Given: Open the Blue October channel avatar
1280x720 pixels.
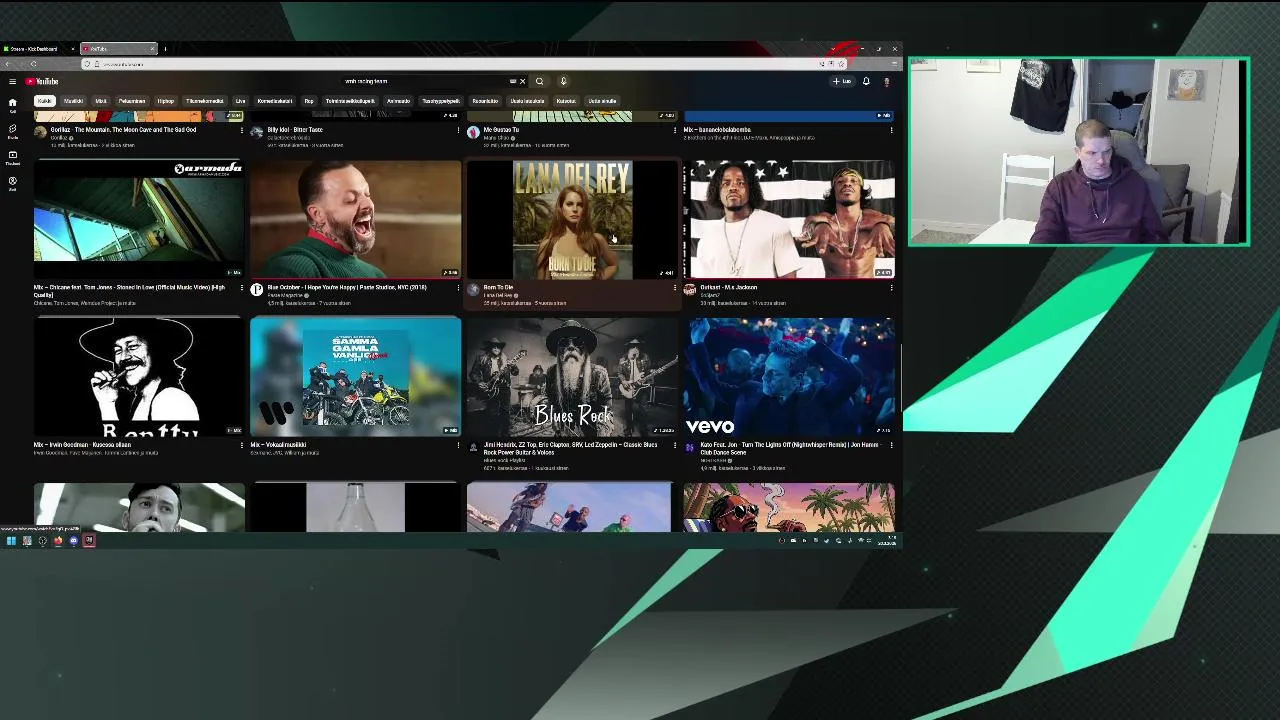Looking at the screenshot, I should pyautogui.click(x=257, y=290).
